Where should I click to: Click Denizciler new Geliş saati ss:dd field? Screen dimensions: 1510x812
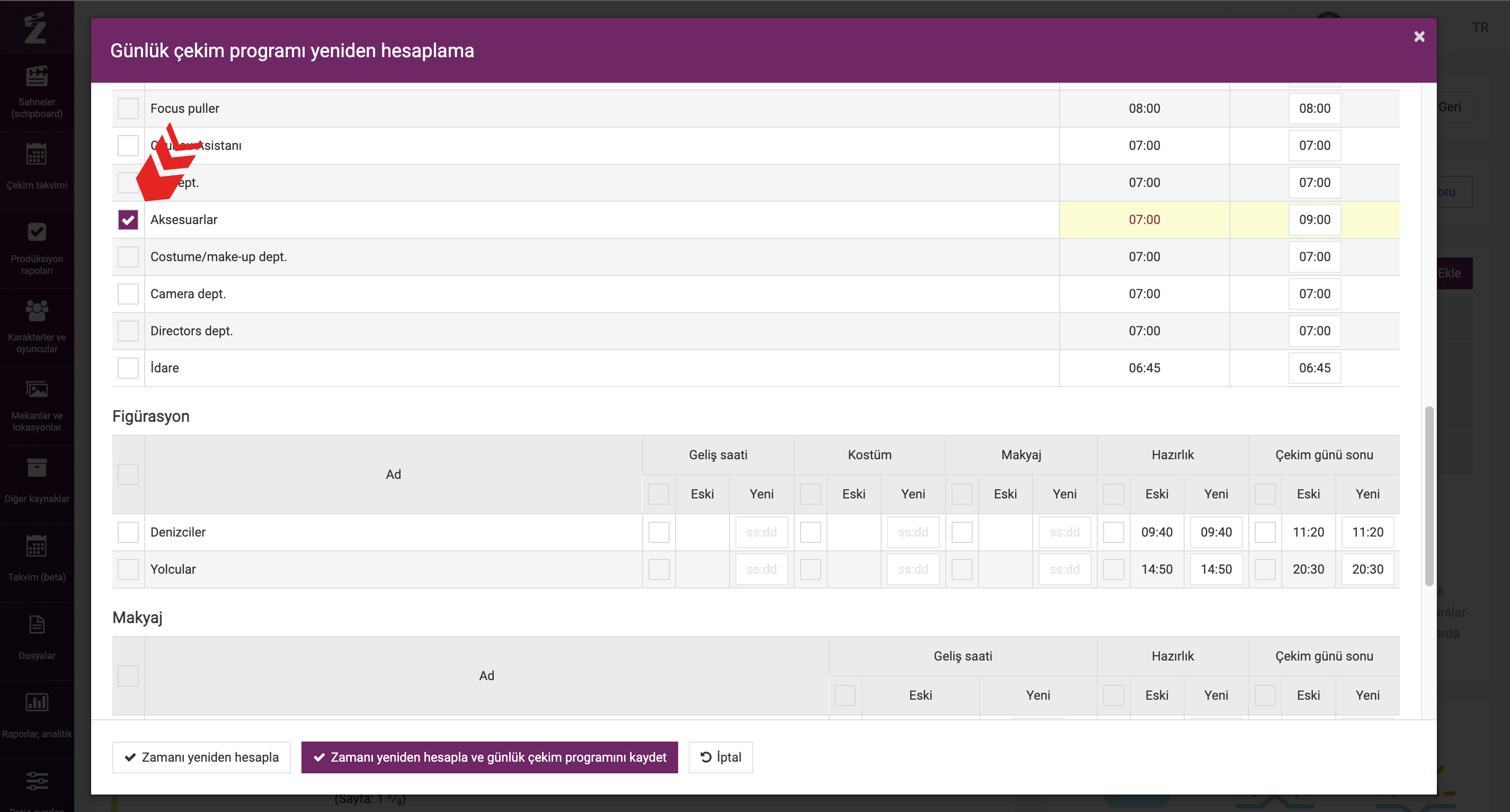click(x=761, y=532)
